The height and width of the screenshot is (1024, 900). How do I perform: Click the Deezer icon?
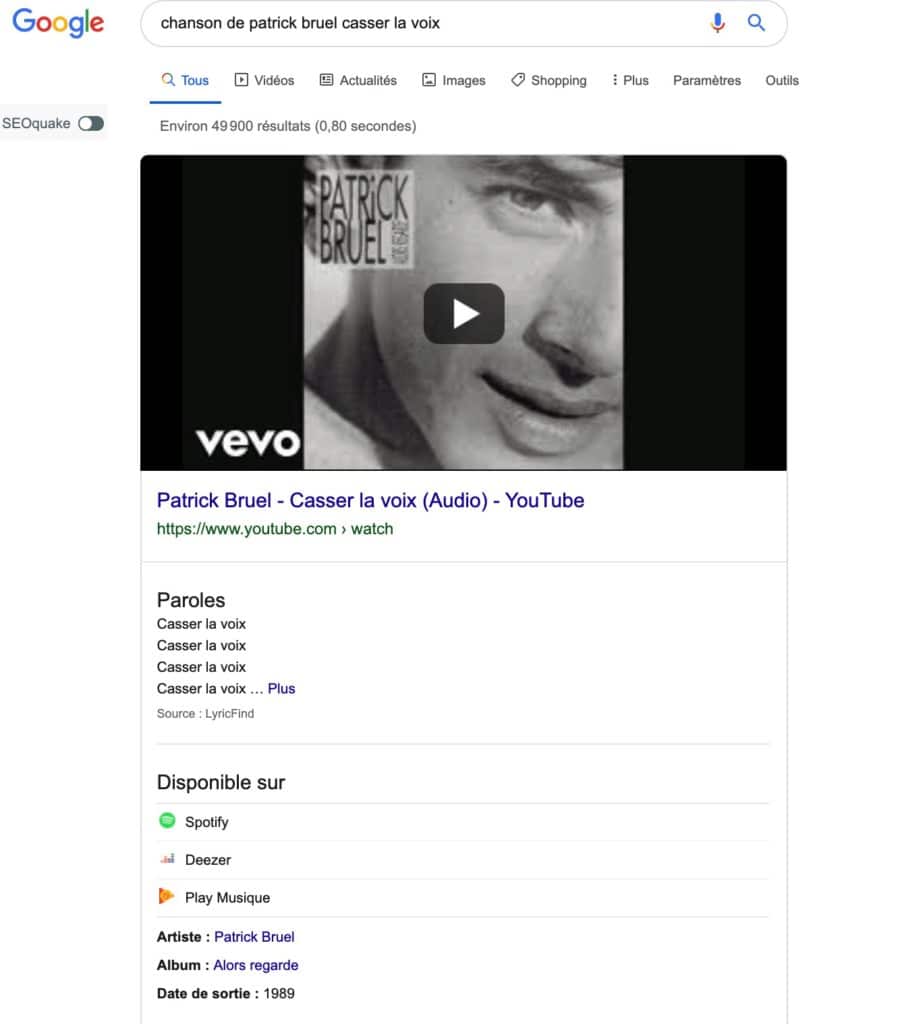(167, 859)
